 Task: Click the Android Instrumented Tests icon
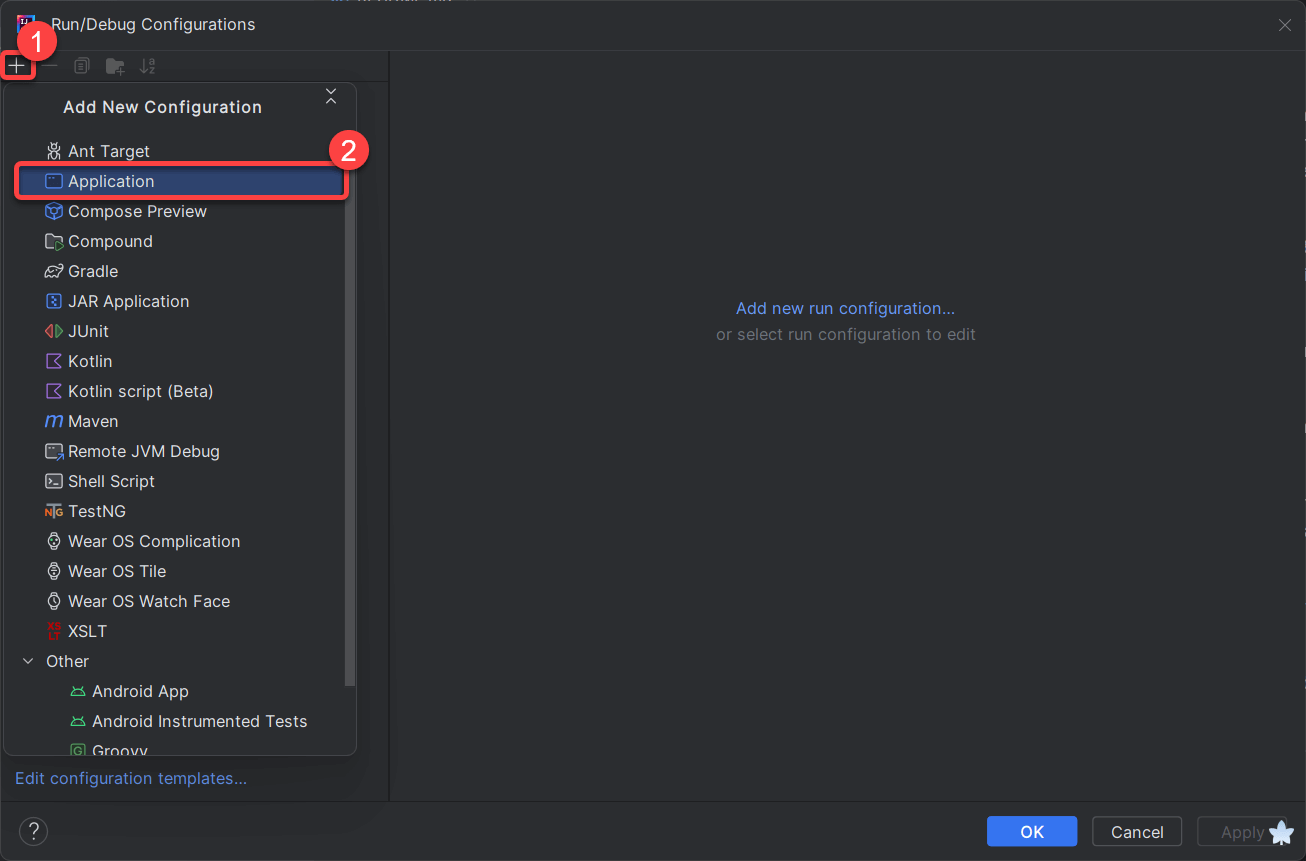(x=78, y=721)
